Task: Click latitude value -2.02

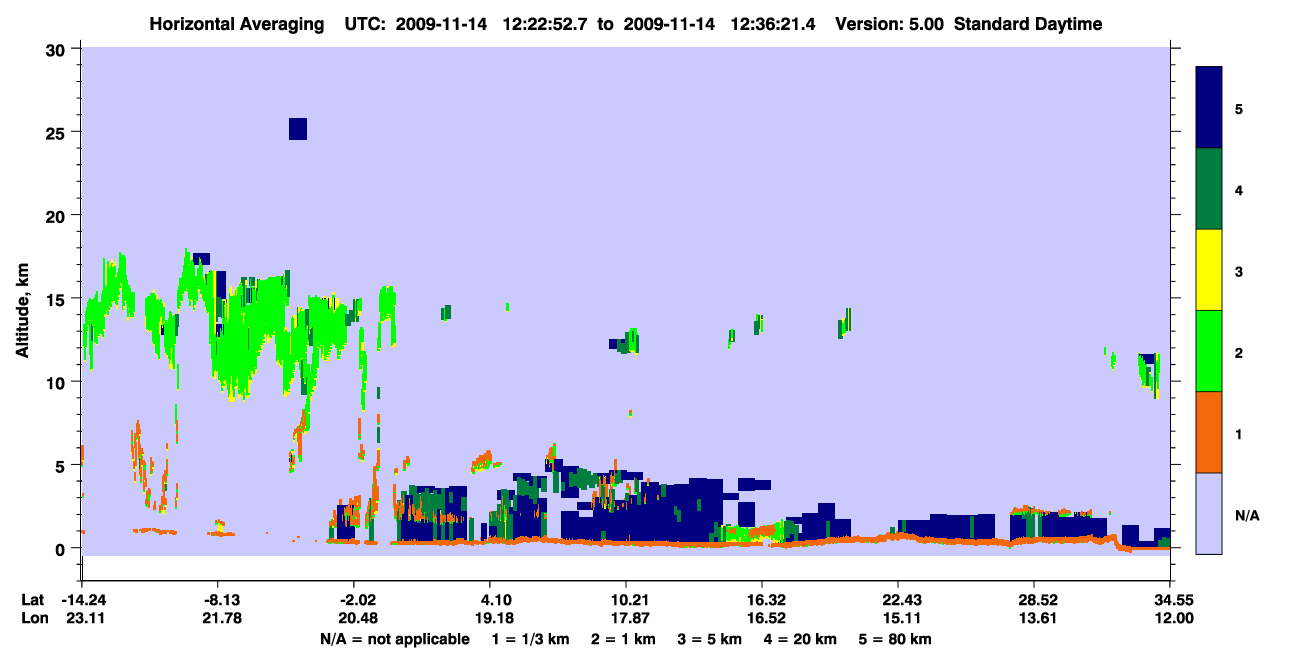Action: coord(355,600)
